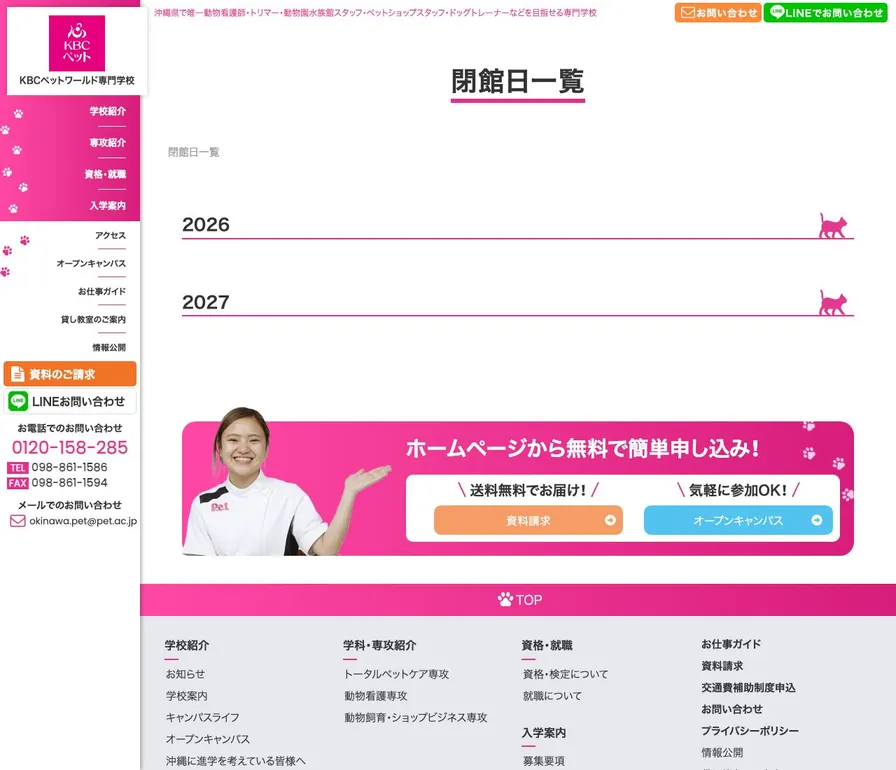
Task: Open footer link 資料請求
Action: coord(722,665)
